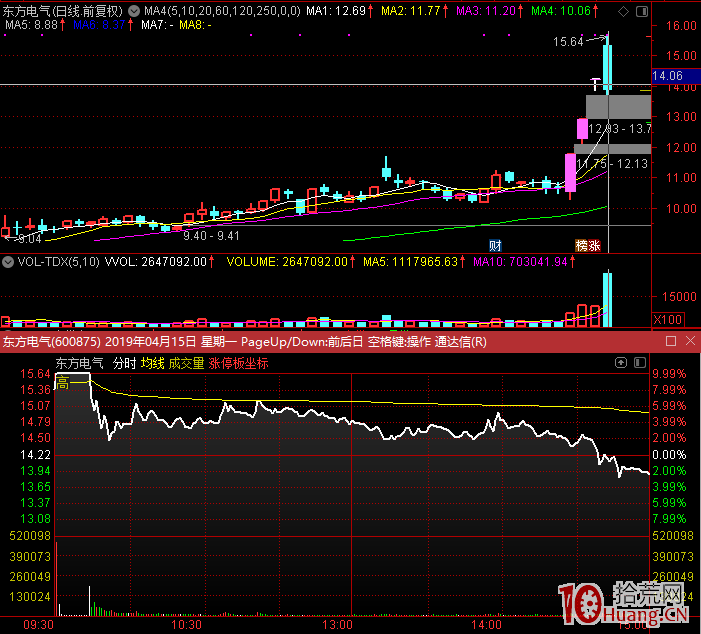Close the 东方电气 分时 window

coord(690,341)
